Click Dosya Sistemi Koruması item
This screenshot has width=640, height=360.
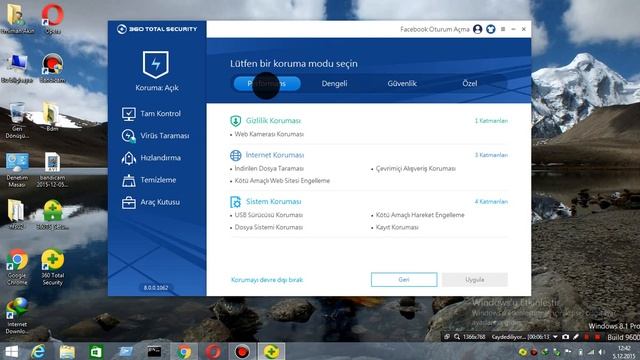point(269,227)
